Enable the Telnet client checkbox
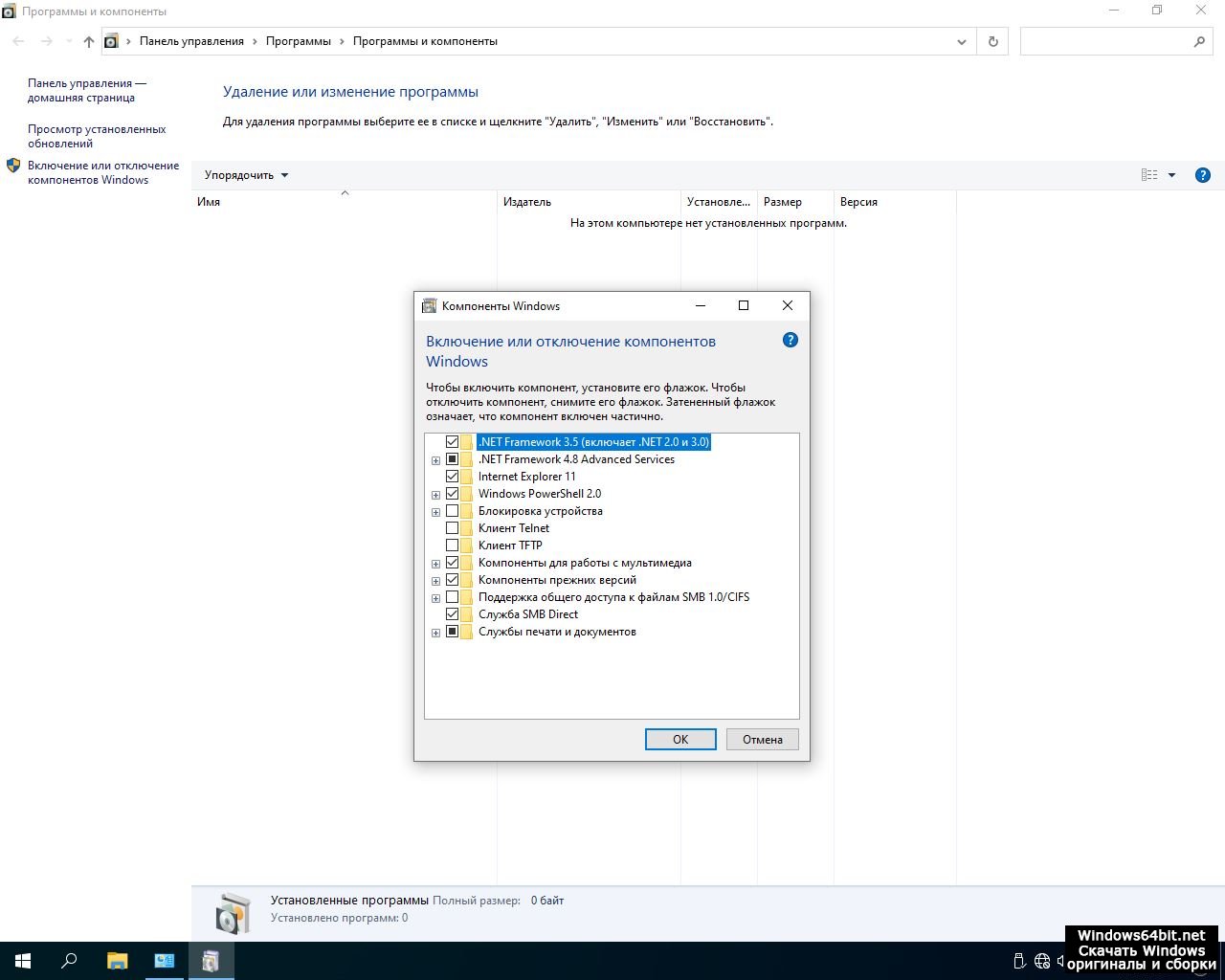This screenshot has width=1225, height=980. tap(453, 528)
